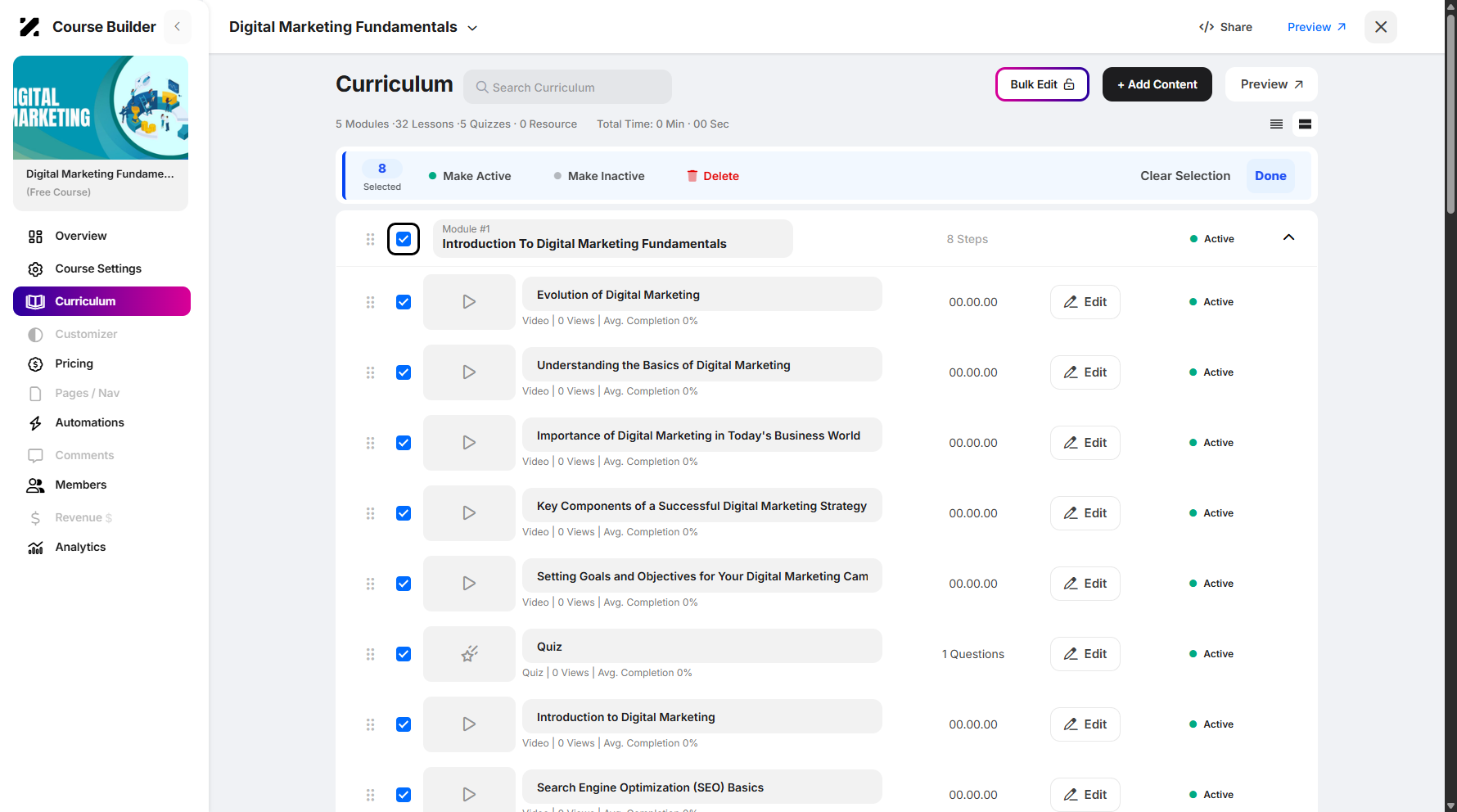Click Done in selection bar
Viewport: 1457px width, 812px height.
[1270, 176]
